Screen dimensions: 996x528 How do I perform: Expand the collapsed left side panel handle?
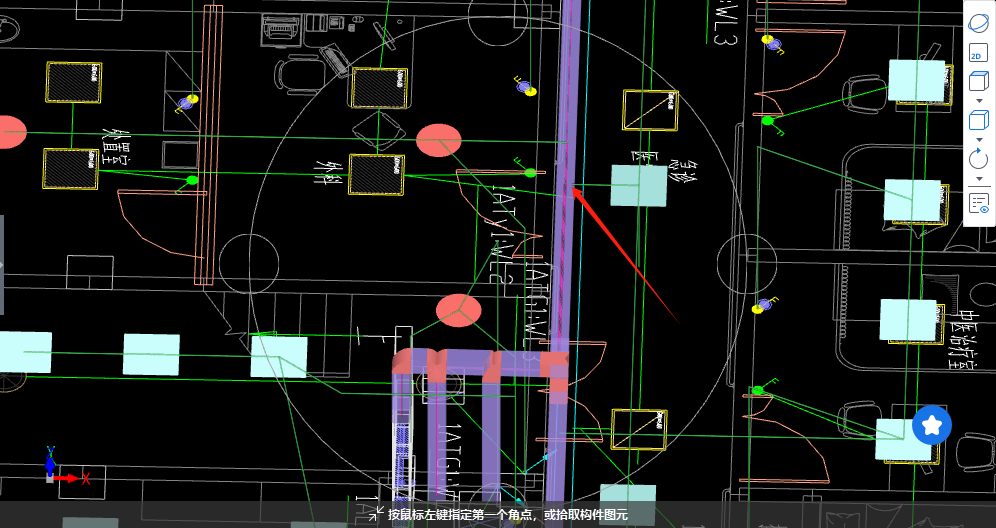[2, 265]
